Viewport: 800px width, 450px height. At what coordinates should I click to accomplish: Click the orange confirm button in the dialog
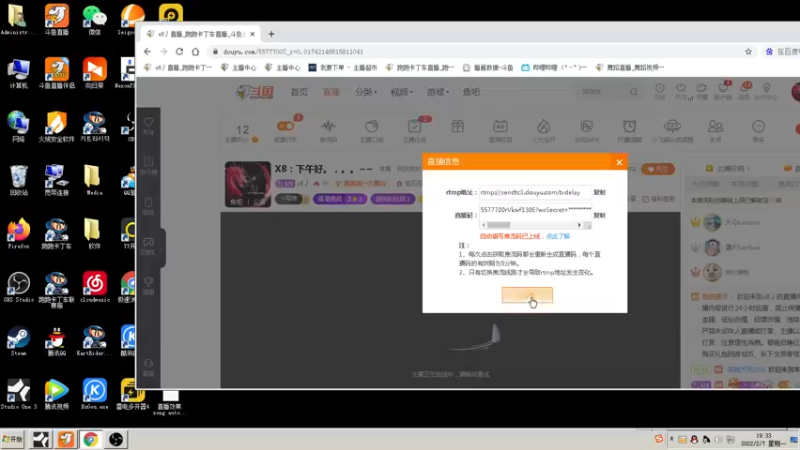(527, 295)
